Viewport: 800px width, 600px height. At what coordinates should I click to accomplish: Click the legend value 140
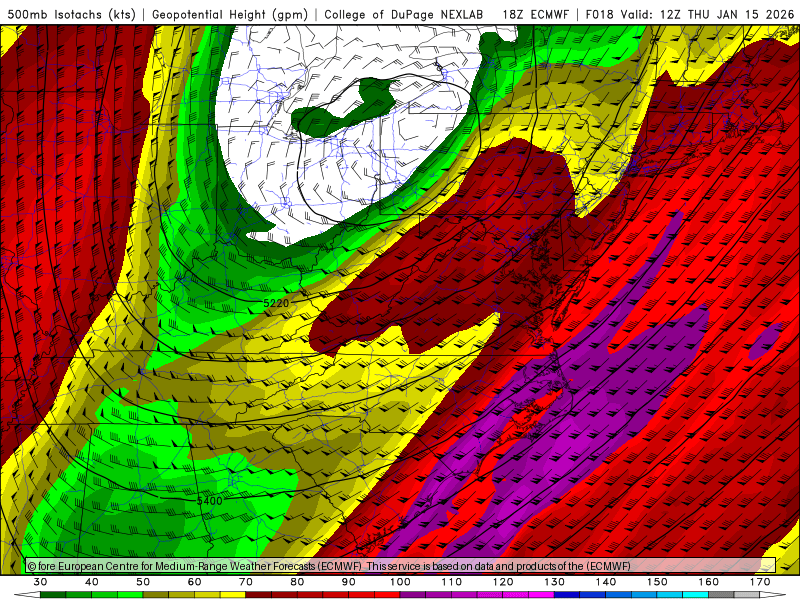point(606,582)
